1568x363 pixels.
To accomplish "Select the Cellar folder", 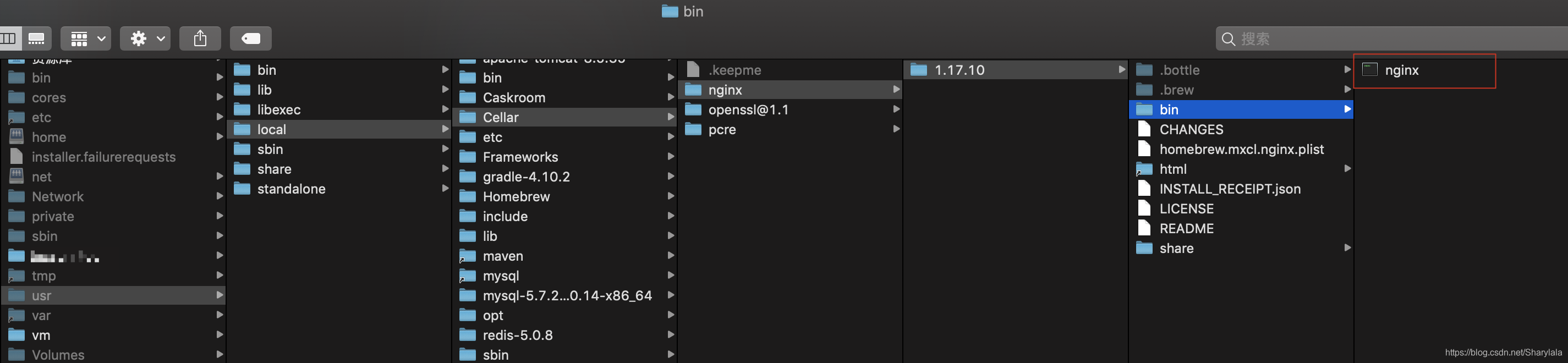I will tap(564, 117).
